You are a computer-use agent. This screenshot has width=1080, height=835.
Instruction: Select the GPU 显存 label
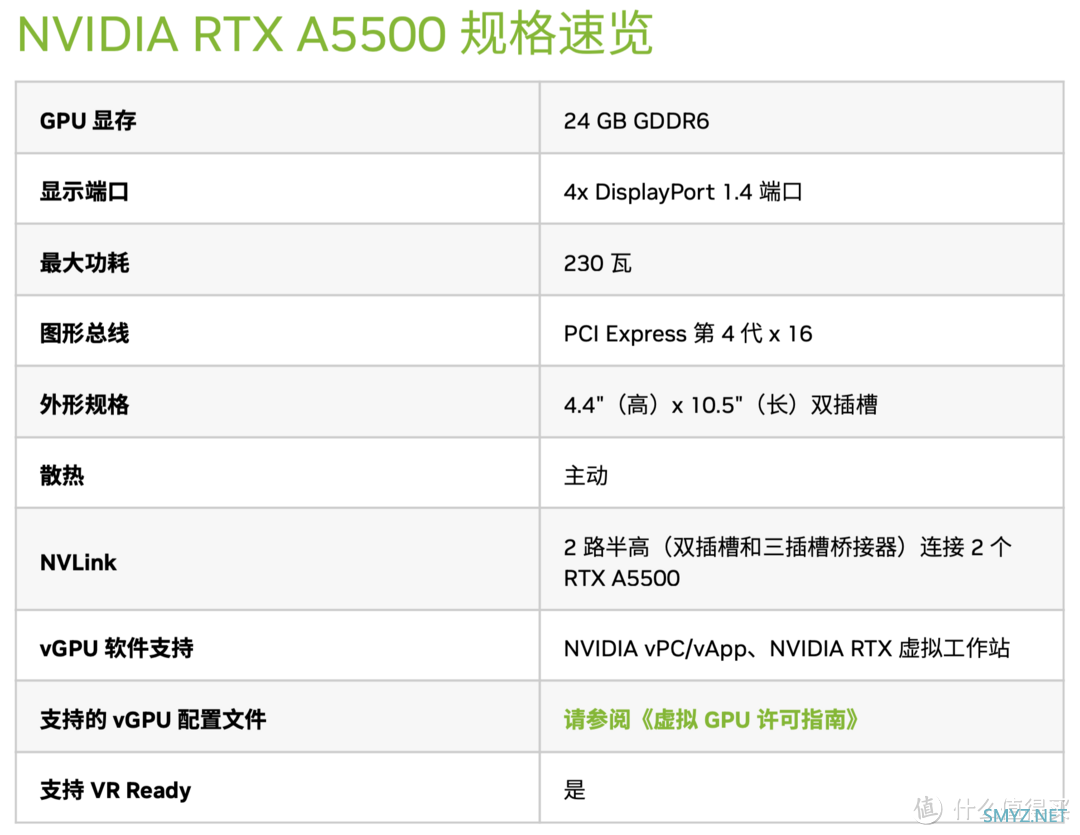88,121
